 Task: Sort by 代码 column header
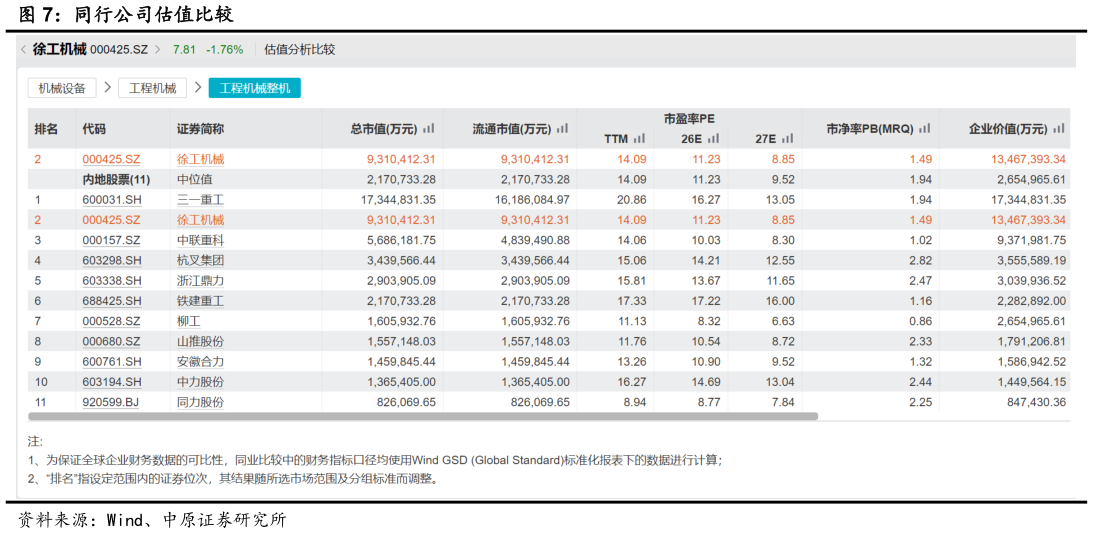click(x=94, y=129)
